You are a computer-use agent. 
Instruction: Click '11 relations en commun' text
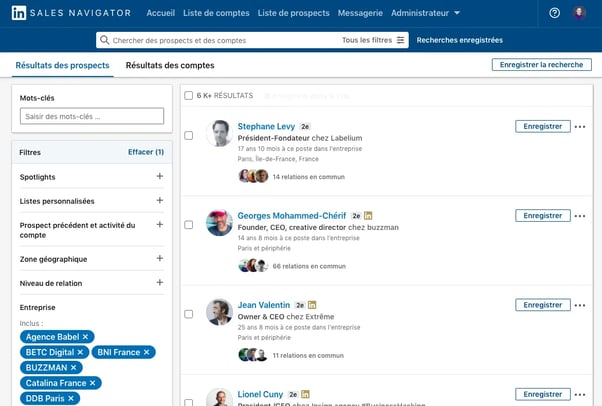pos(308,355)
